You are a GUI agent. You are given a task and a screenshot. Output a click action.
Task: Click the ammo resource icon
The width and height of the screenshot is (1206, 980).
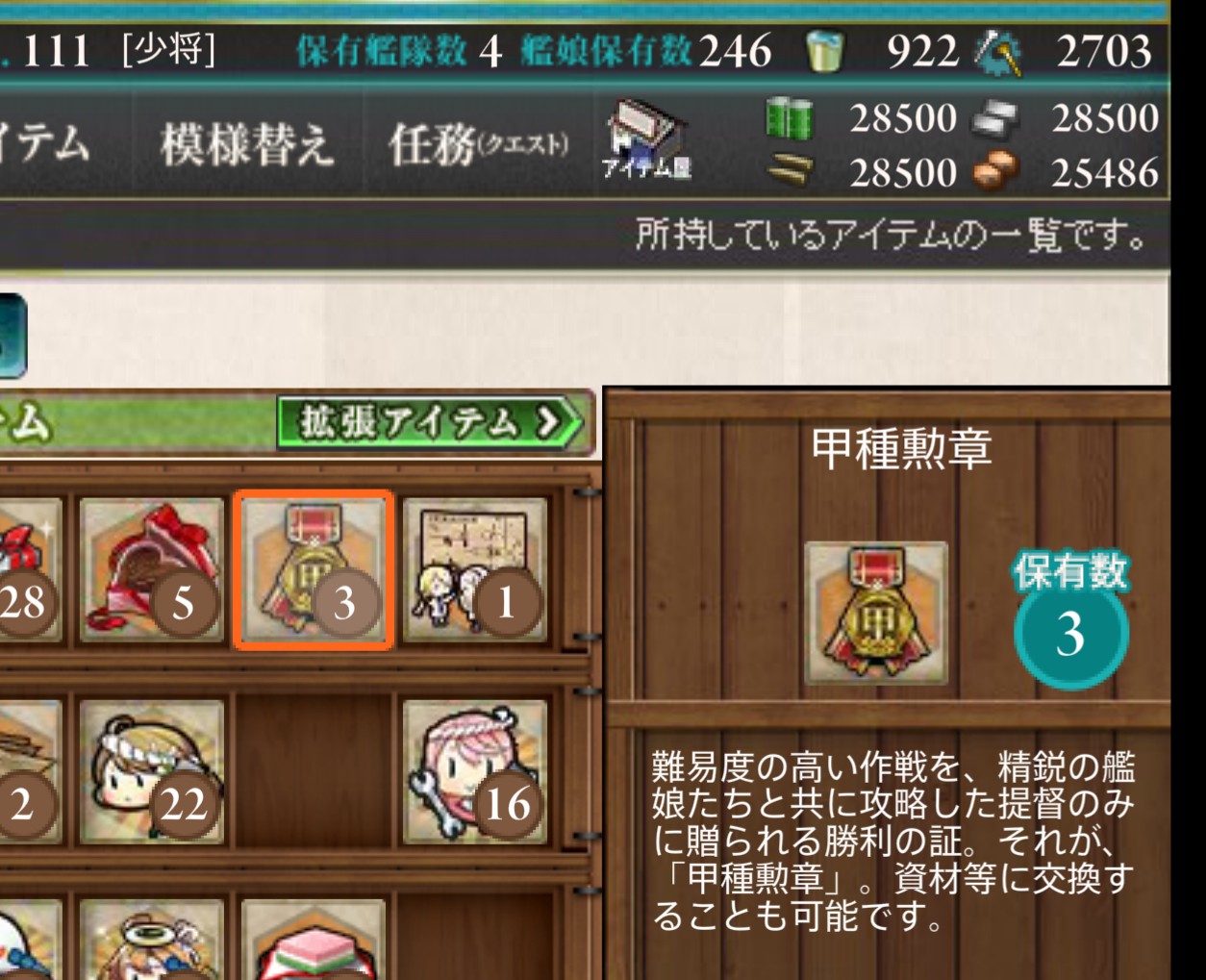[x=790, y=171]
